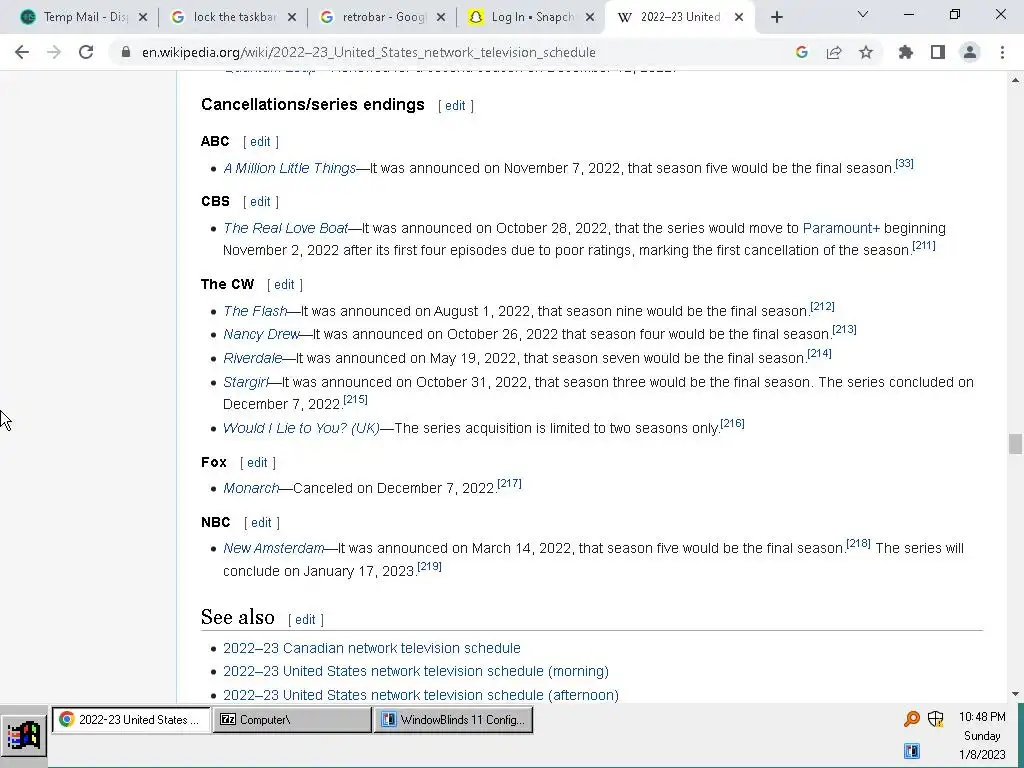Go forward using the browser arrow
Viewport: 1024px width, 768px height.
tap(54, 52)
